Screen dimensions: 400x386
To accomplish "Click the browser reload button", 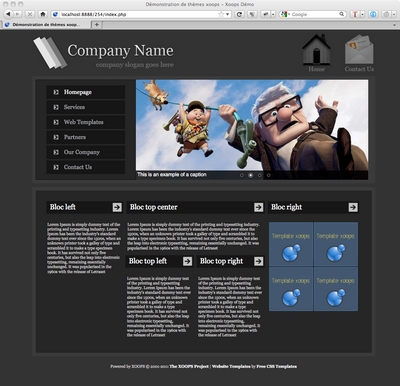I will (x=239, y=14).
